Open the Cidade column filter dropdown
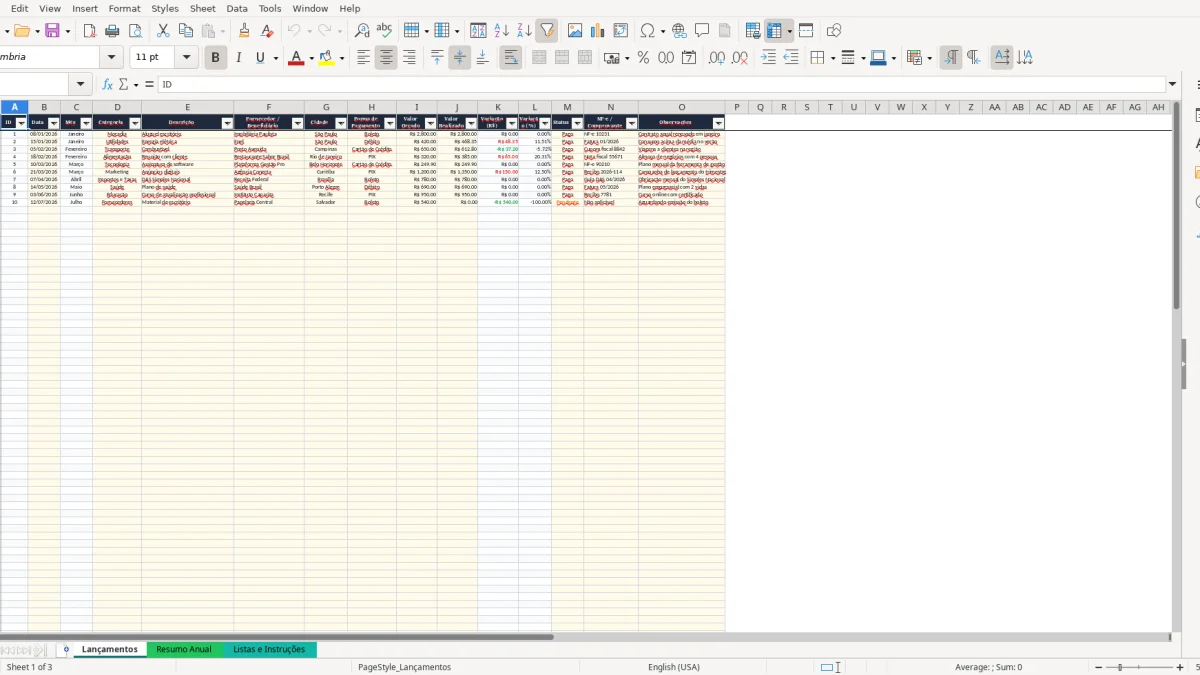The height and width of the screenshot is (675, 1200). [x=340, y=123]
